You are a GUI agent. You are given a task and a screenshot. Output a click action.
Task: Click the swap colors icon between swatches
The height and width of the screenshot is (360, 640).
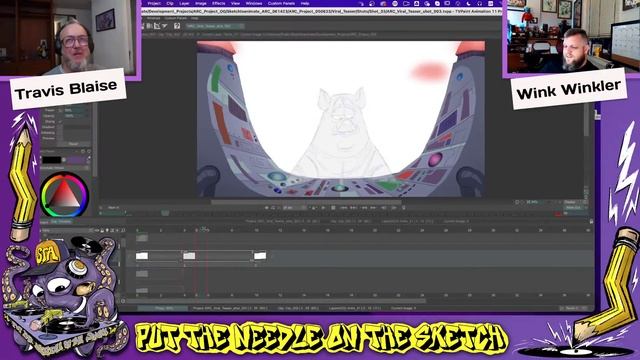click(64, 160)
